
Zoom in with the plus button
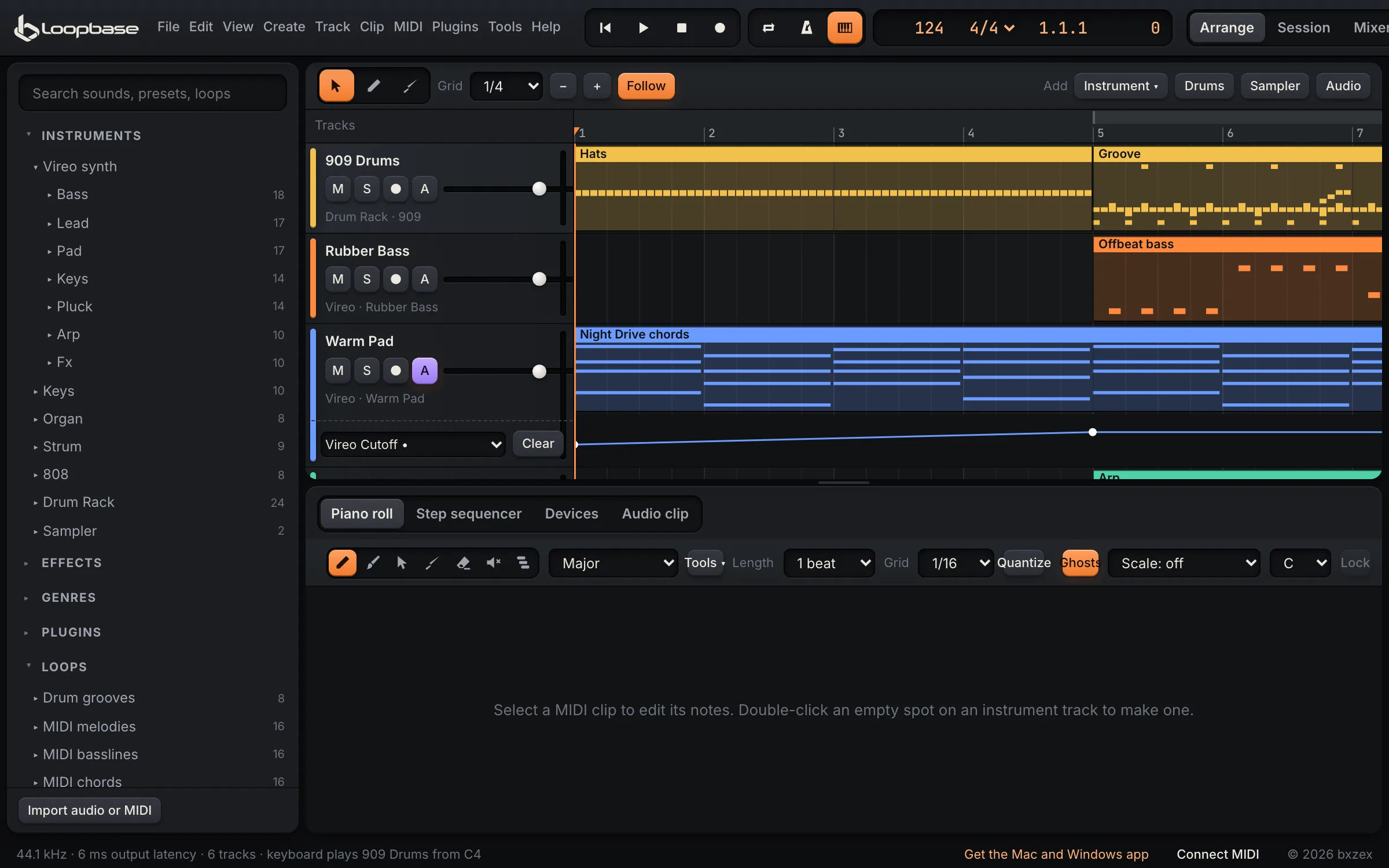597,86
